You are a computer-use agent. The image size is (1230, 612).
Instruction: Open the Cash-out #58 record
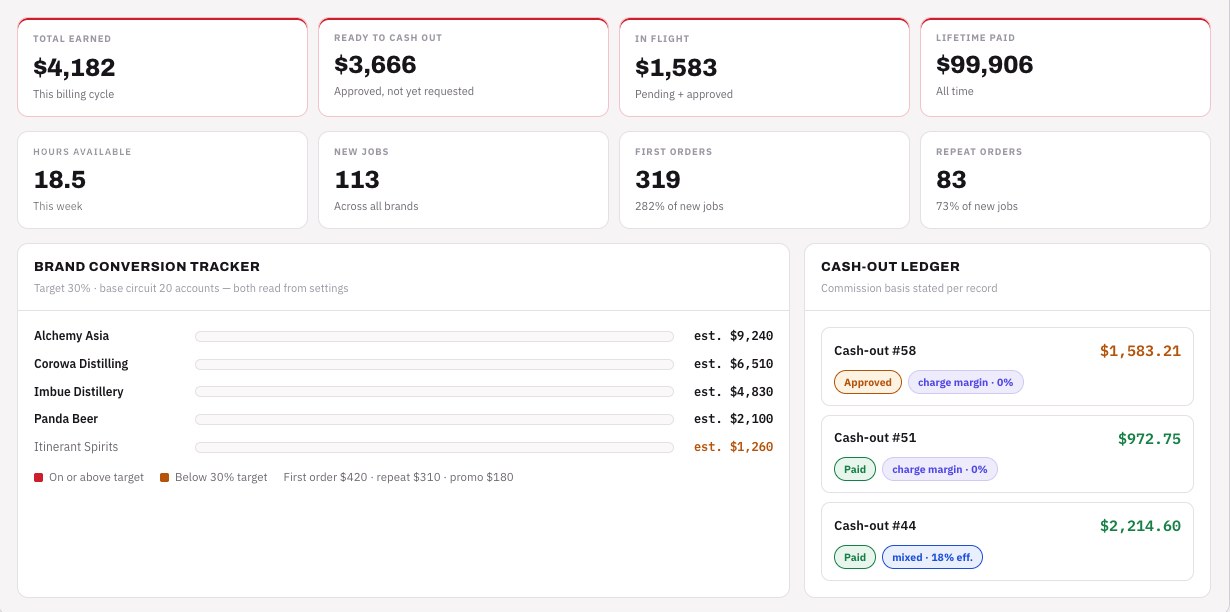tap(1007, 366)
